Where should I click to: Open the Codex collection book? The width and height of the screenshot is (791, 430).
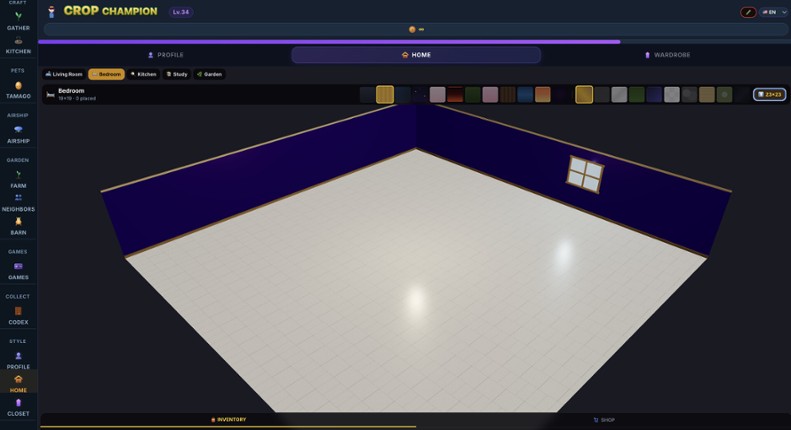click(x=18, y=315)
